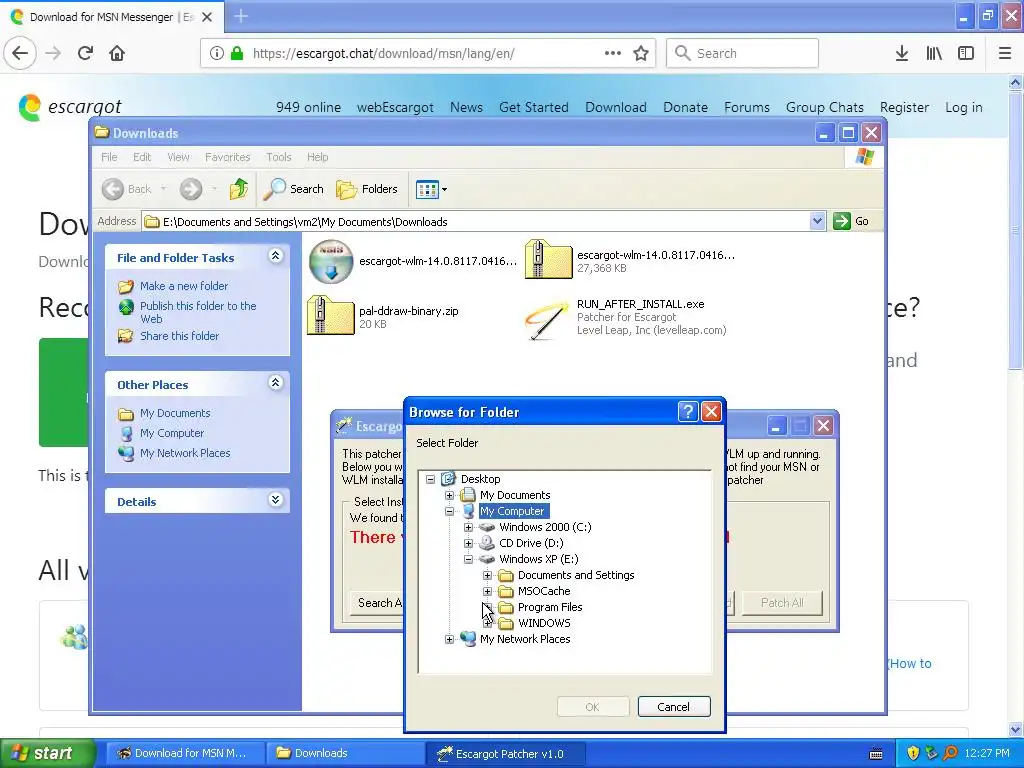This screenshot has height=768, width=1024.
Task: Expand My Network Places tree node
Action: pyautogui.click(x=449, y=639)
